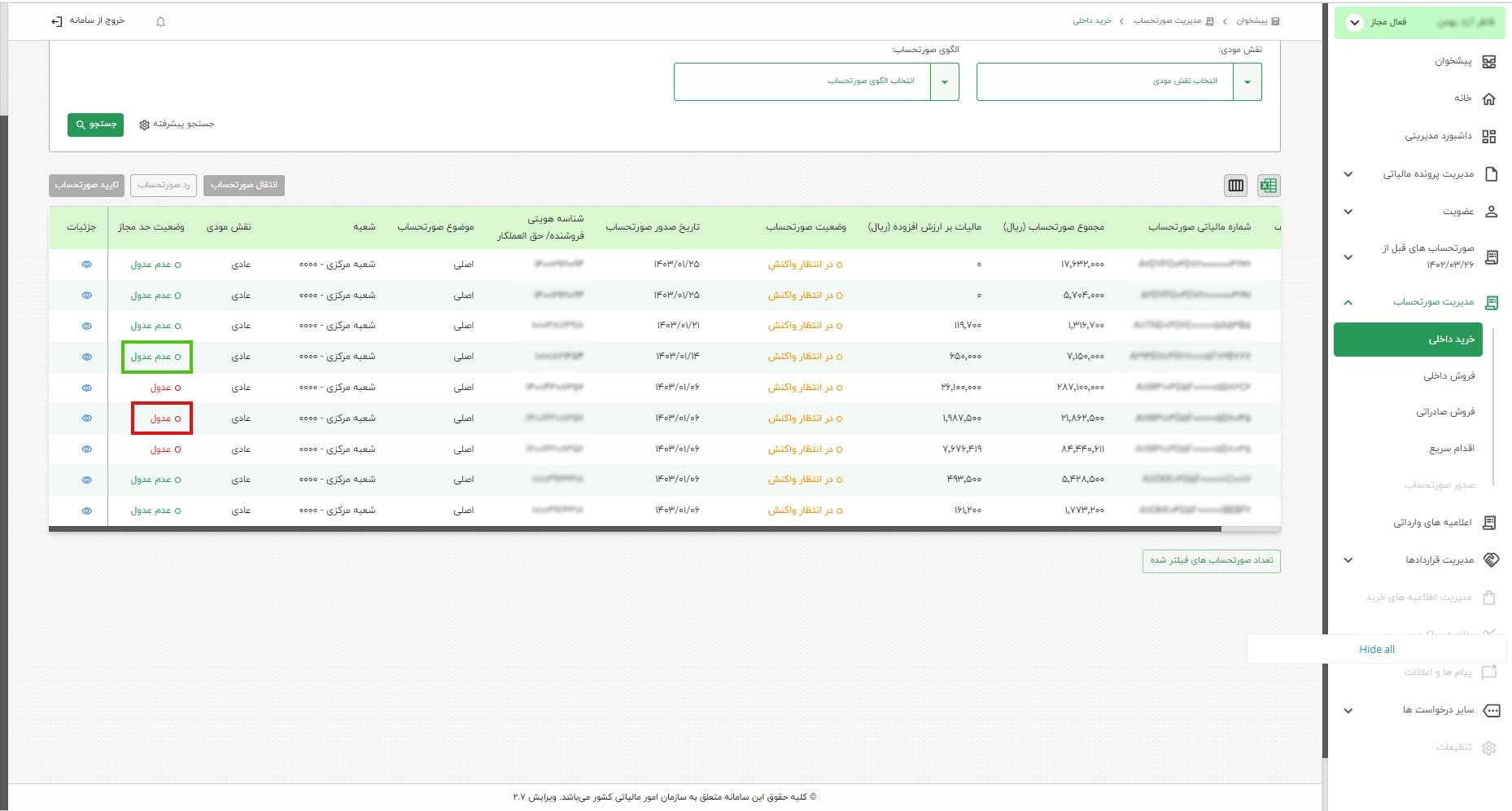The image size is (1512, 811).
Task: View details eye icon for 287,100,000 row
Action: (87, 388)
